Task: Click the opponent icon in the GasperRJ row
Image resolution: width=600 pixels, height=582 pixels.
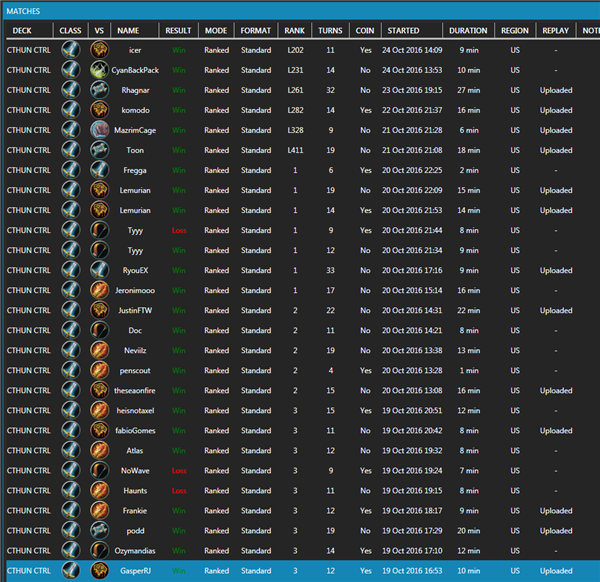Action: click(99, 571)
